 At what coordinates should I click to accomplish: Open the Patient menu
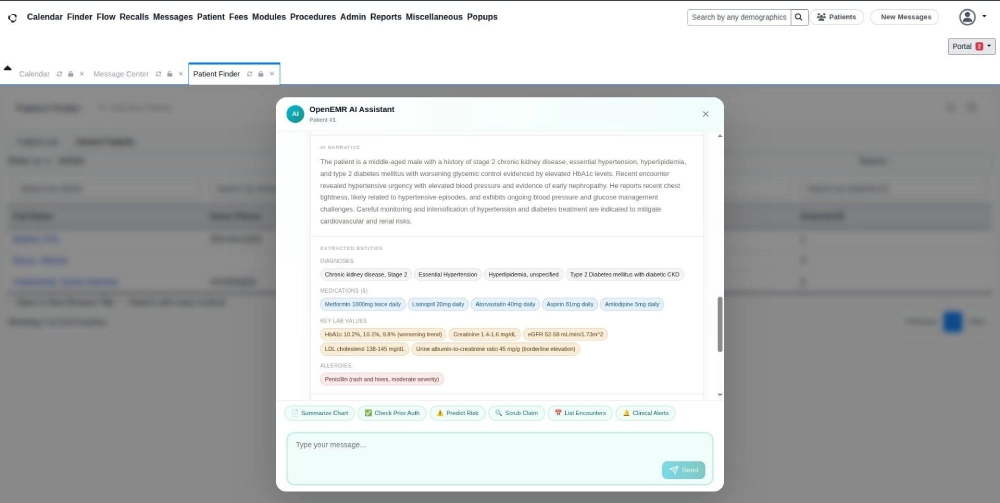pos(210,17)
